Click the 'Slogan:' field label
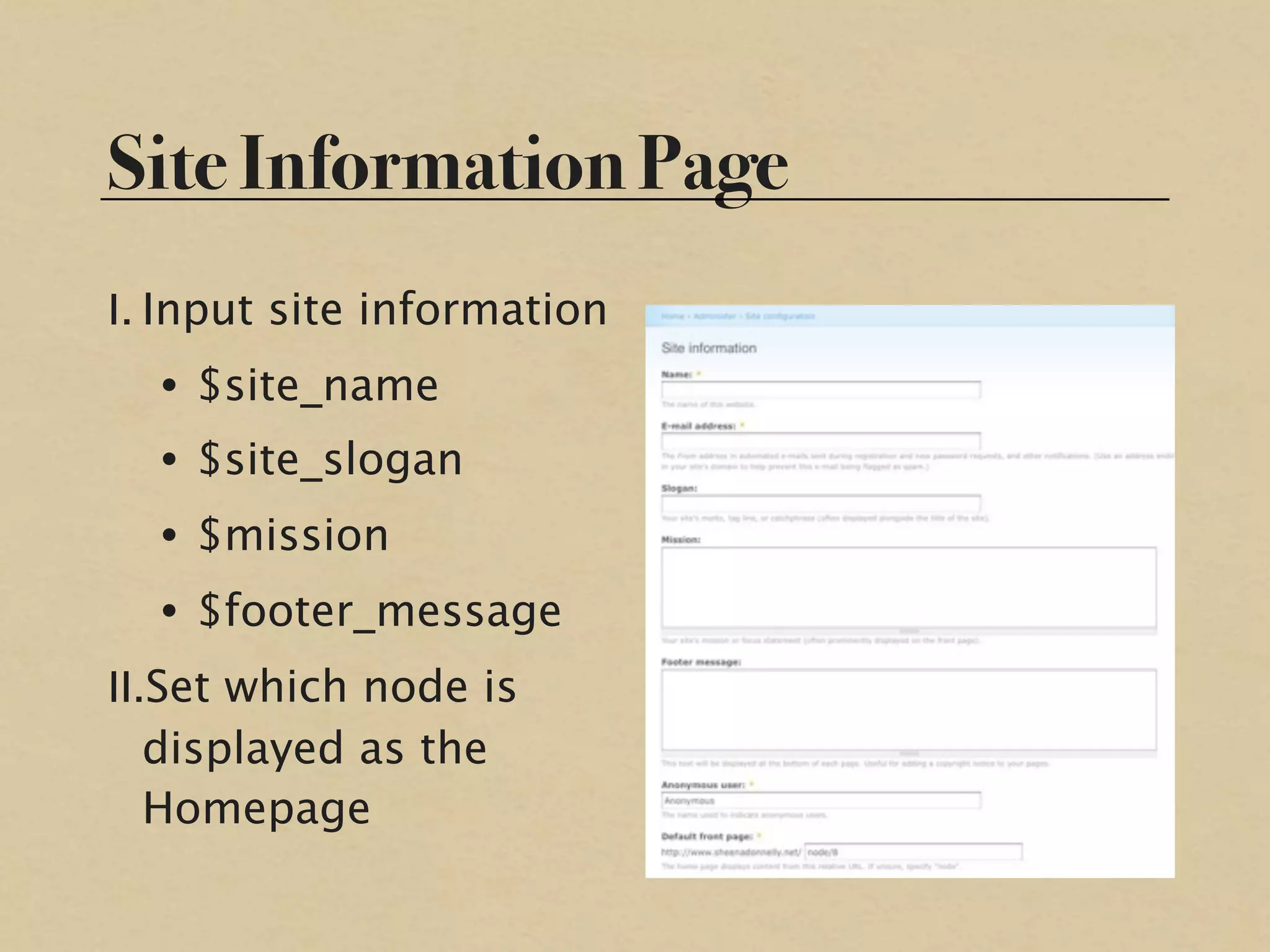The image size is (1270, 952). [x=679, y=488]
